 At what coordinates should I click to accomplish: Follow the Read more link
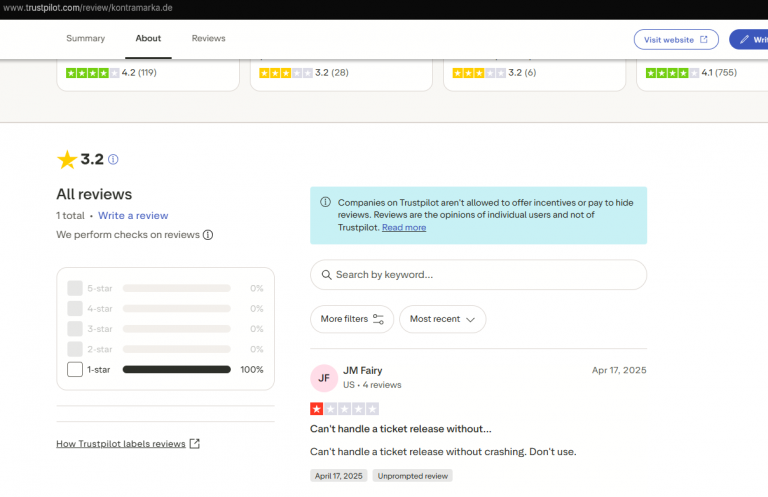point(404,227)
